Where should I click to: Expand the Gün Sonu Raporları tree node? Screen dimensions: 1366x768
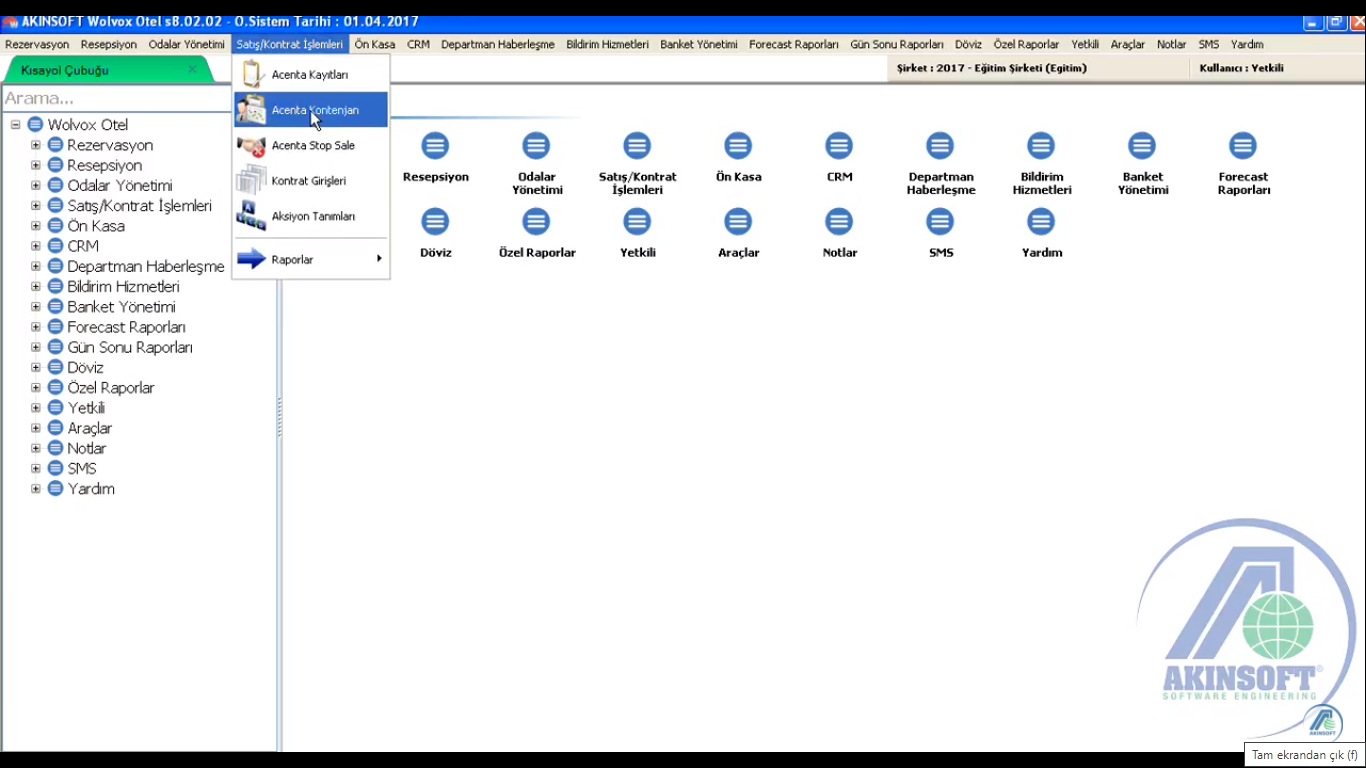click(36, 347)
